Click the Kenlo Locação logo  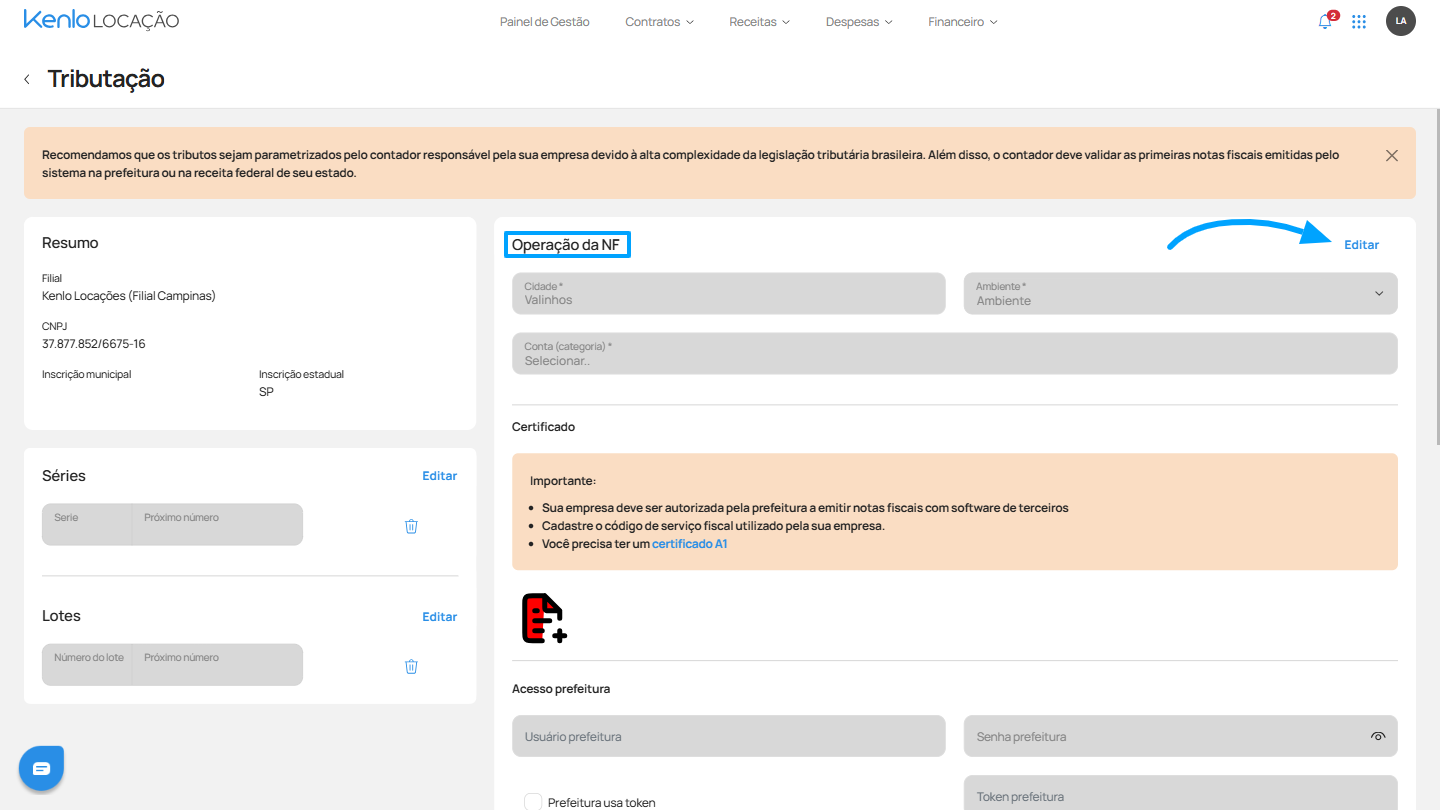pos(101,20)
